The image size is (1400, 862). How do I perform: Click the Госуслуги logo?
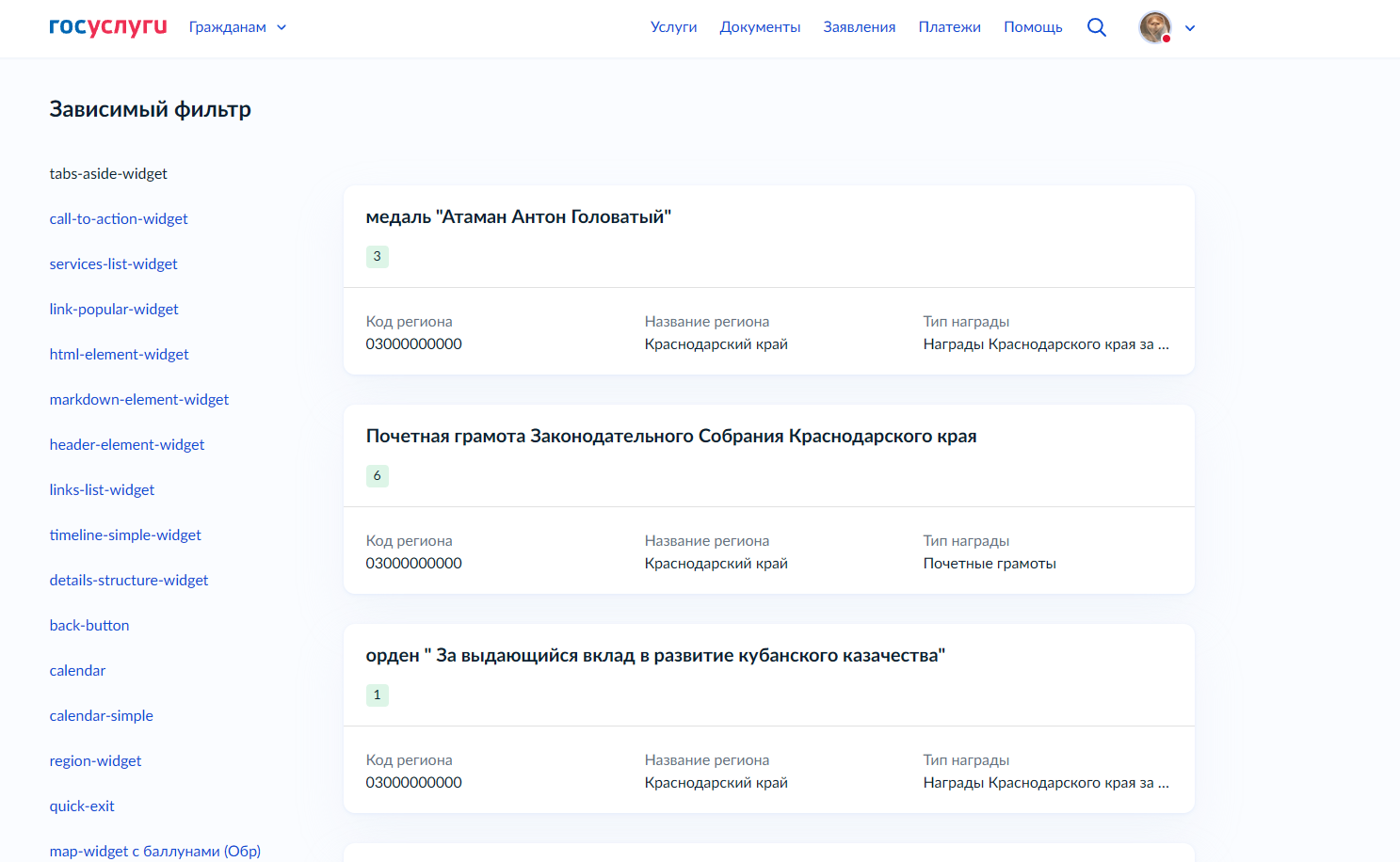[107, 27]
